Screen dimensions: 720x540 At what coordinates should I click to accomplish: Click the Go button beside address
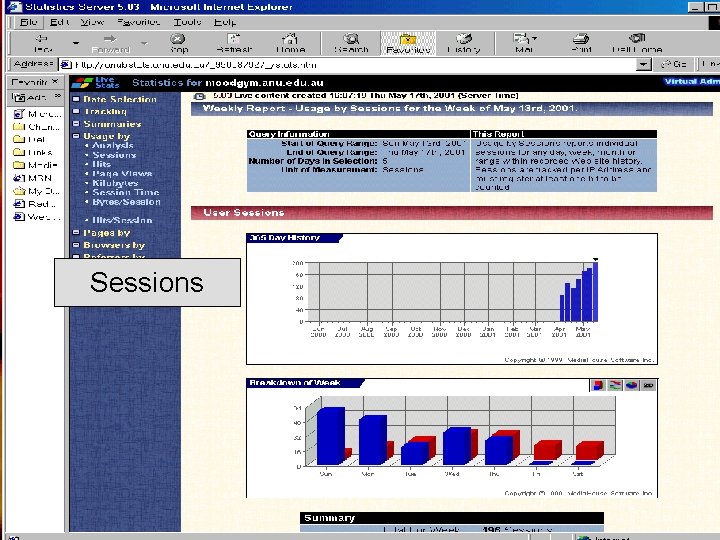[674, 64]
